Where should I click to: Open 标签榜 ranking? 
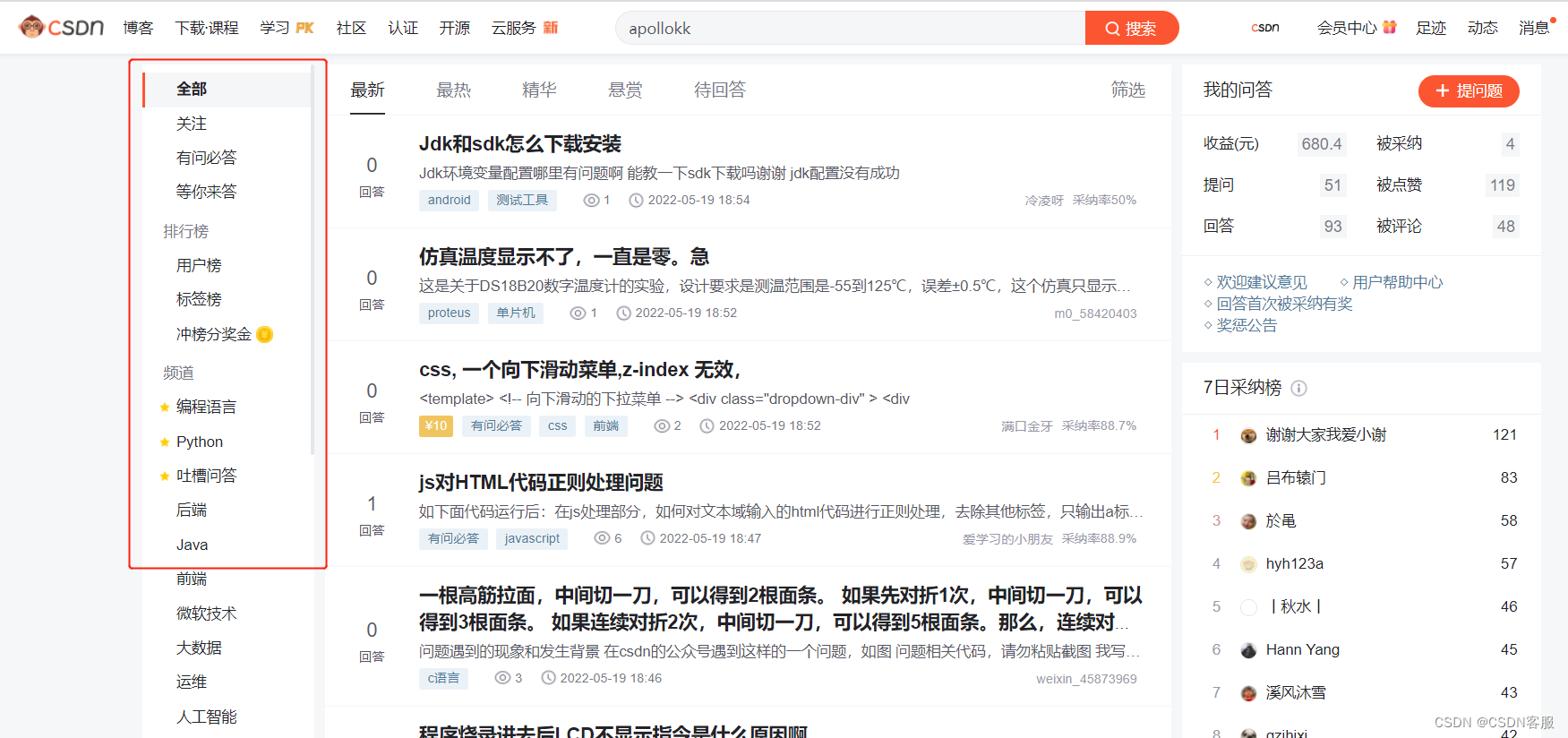pos(199,299)
